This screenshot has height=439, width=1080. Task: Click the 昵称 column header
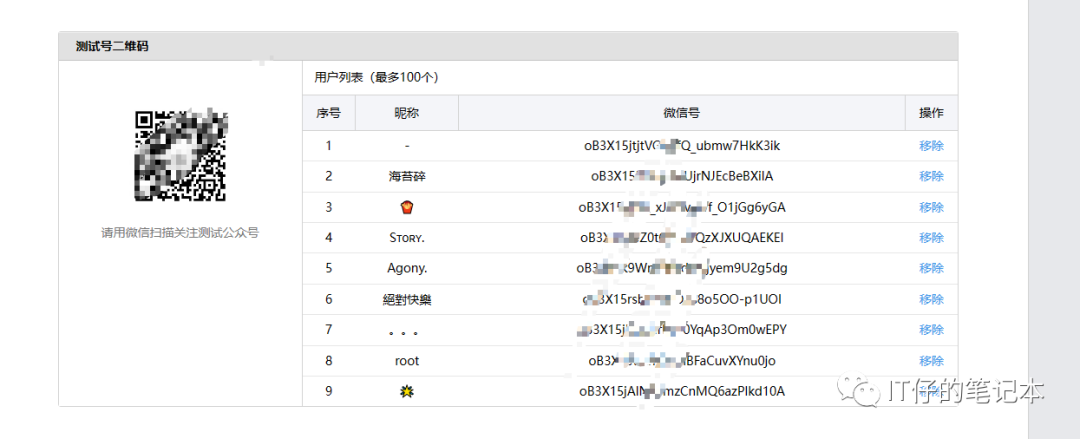tap(406, 113)
